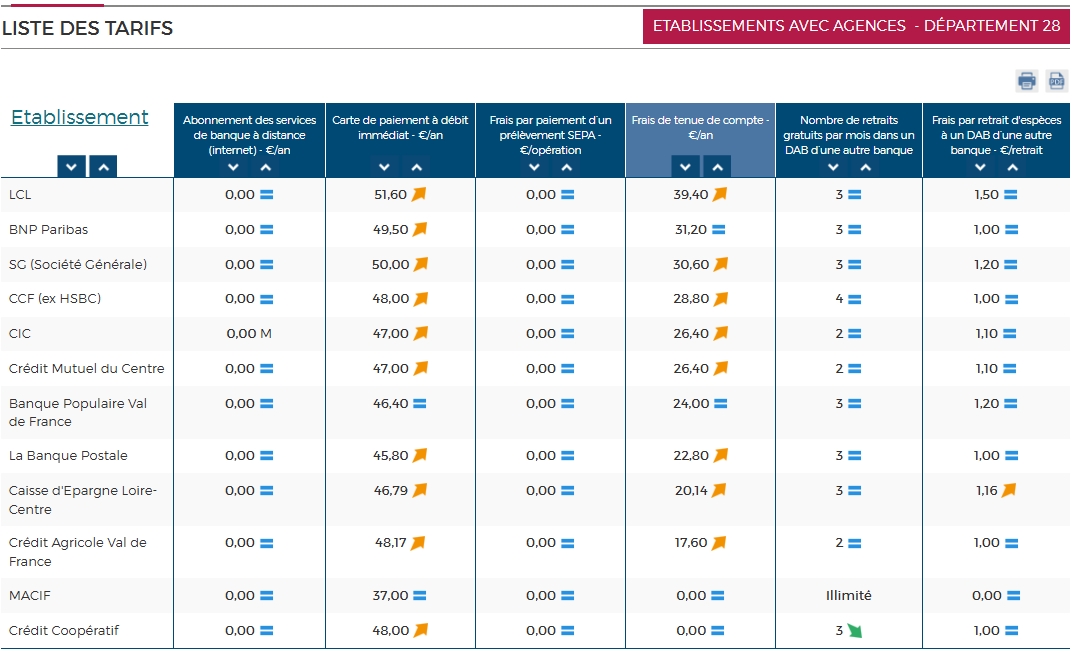Sort Abonnement banque à distance column descending

pyautogui.click(x=234, y=167)
